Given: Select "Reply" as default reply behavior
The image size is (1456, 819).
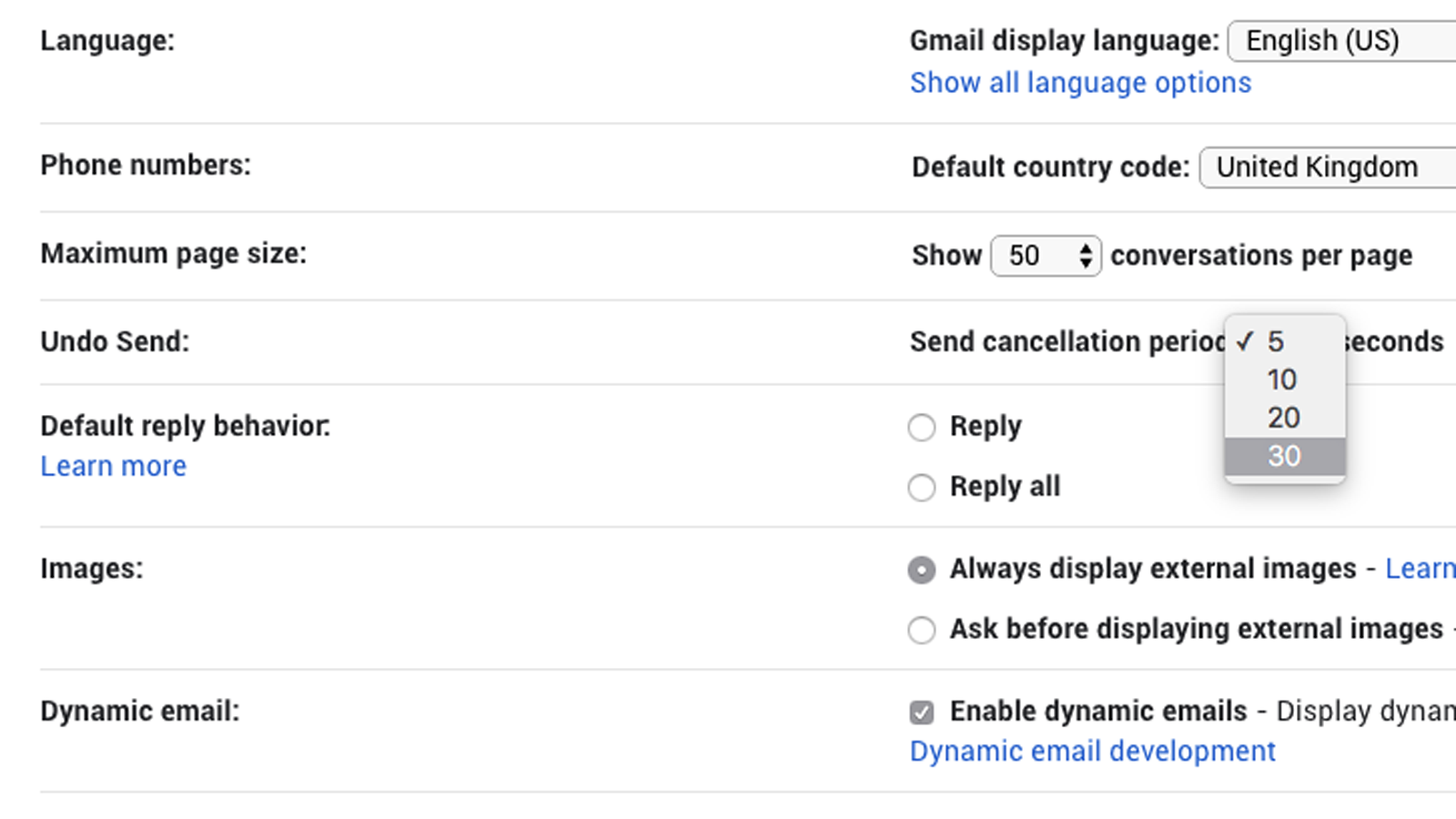Looking at the screenshot, I should click(x=922, y=426).
